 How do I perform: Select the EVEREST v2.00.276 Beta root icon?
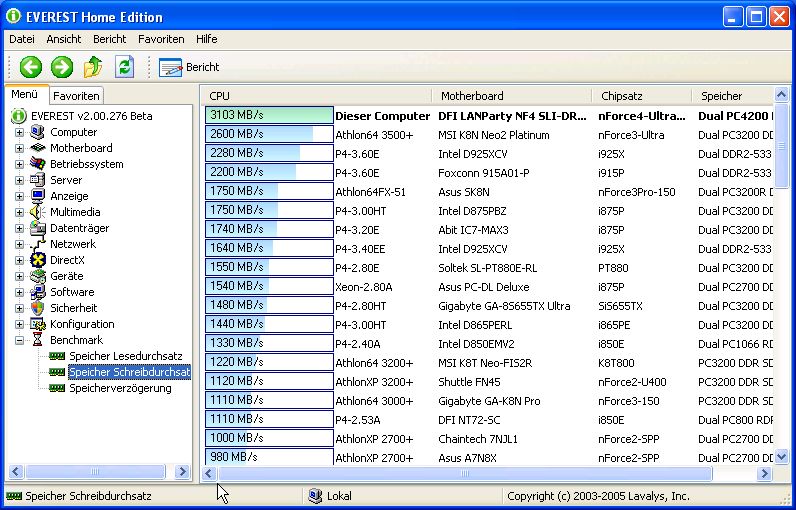coord(18,116)
